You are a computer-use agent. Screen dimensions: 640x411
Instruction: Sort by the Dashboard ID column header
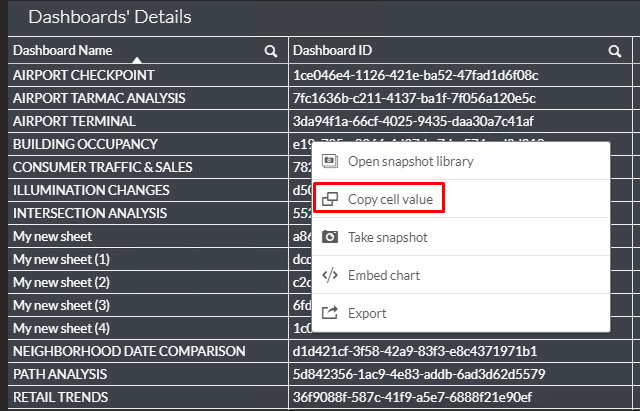click(332, 50)
